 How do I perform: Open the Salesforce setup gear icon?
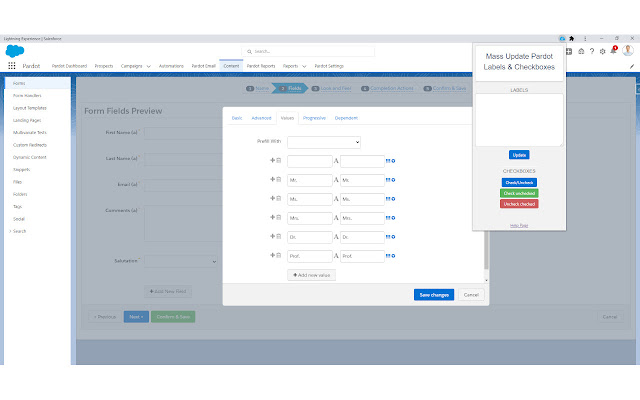(x=602, y=51)
